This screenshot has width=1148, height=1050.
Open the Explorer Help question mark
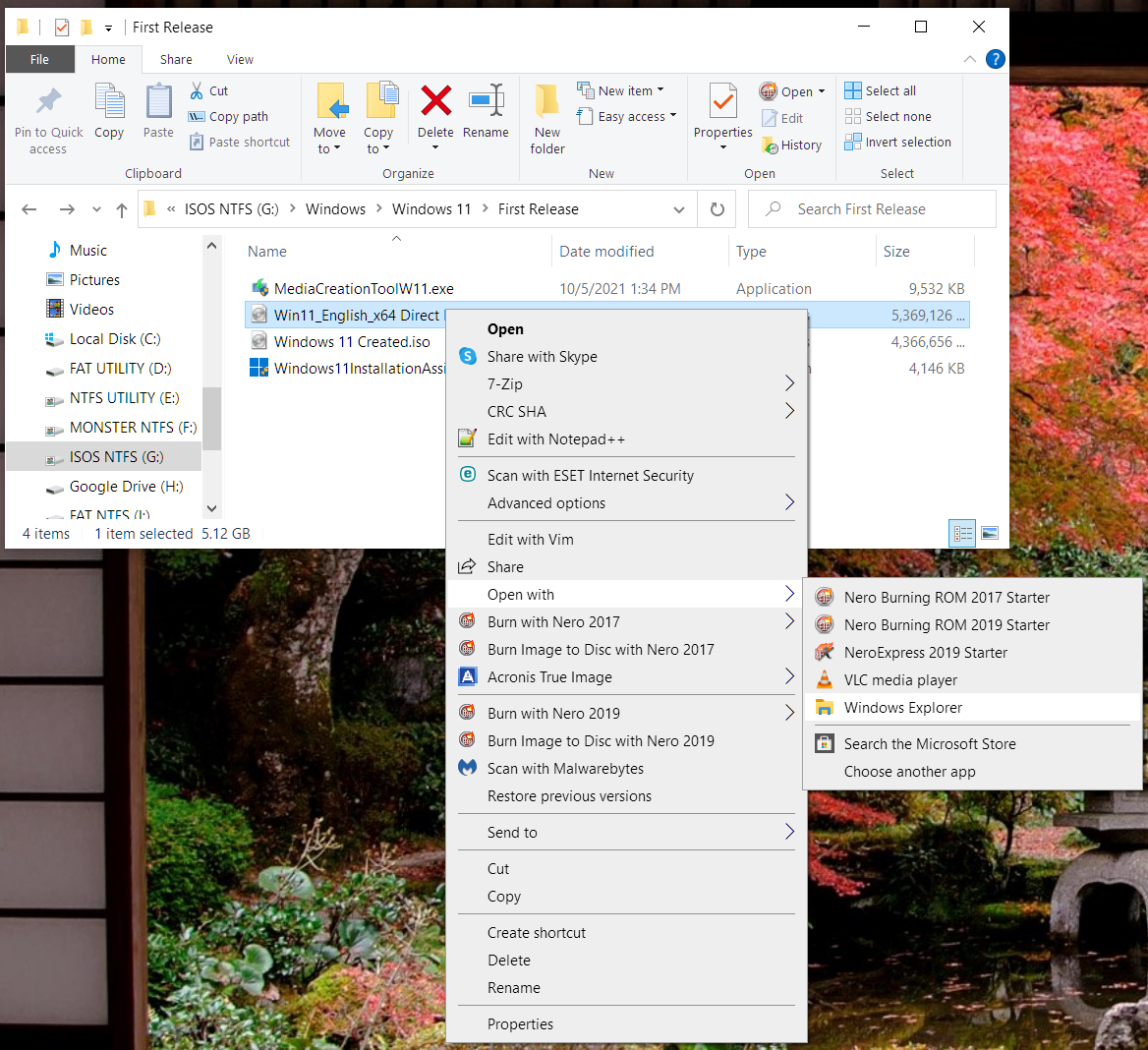coord(995,59)
